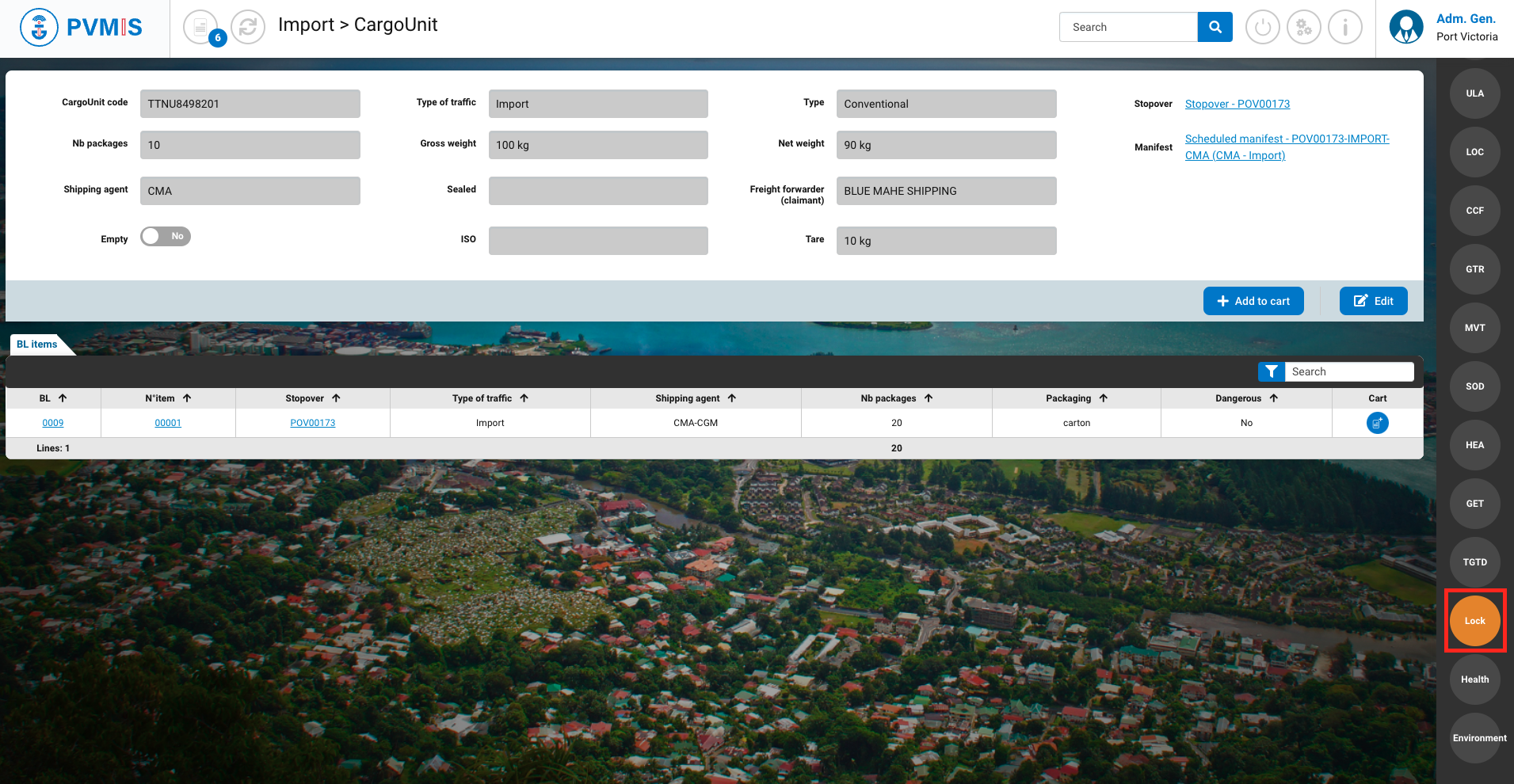Click the Add to cart button

click(x=1253, y=301)
